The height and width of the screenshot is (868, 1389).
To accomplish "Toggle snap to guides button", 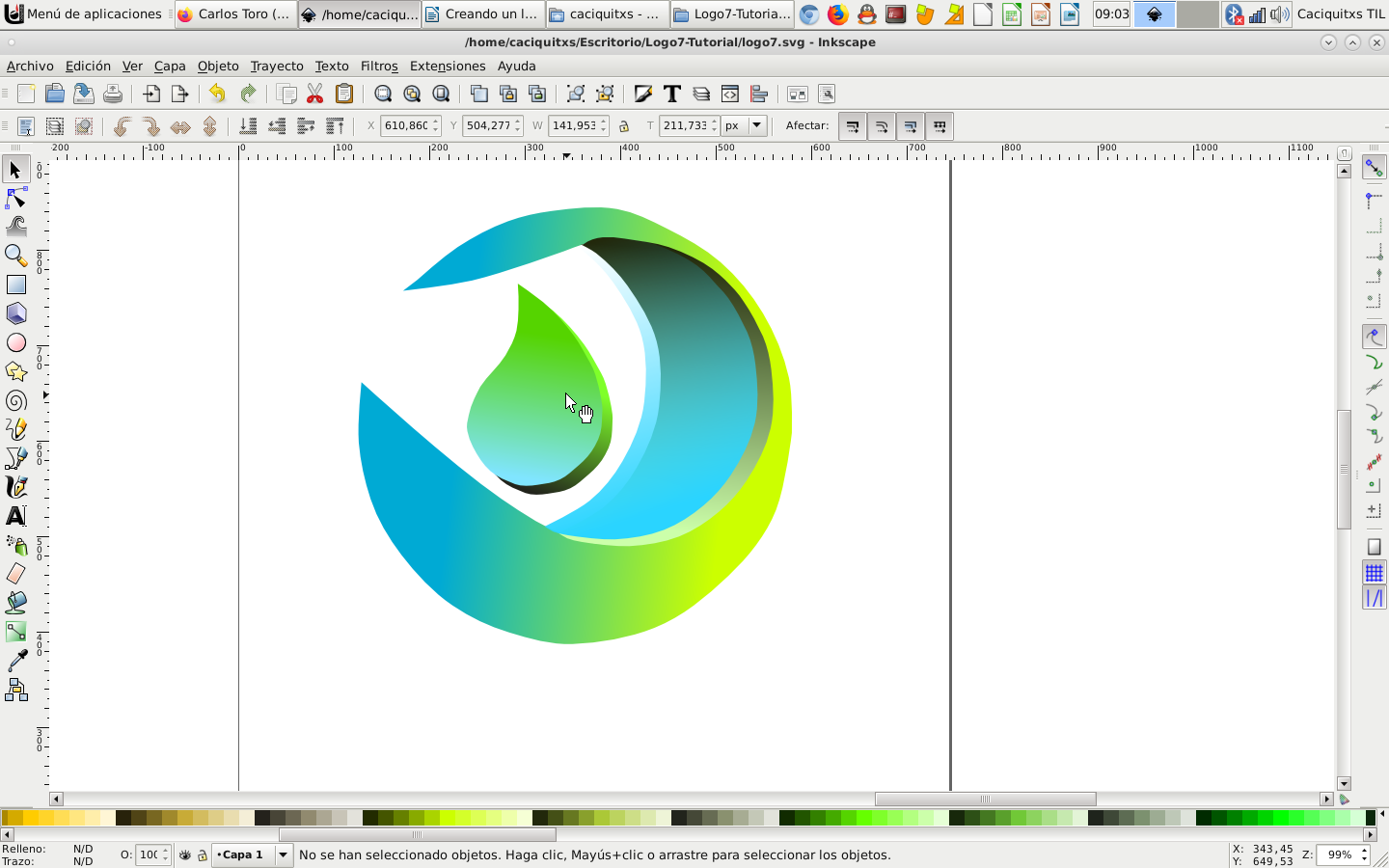I will (1374, 598).
